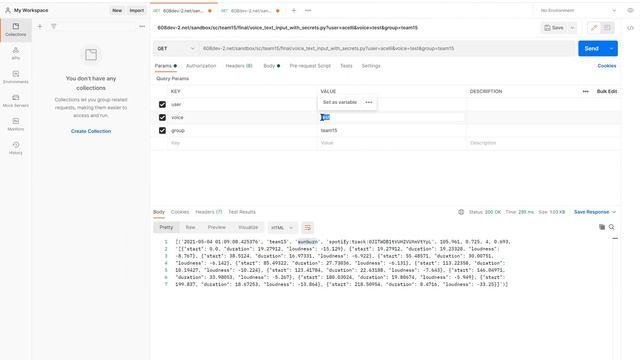640x360 pixels.
Task: Open the query params table options ellipsis
Action: (x=586, y=91)
